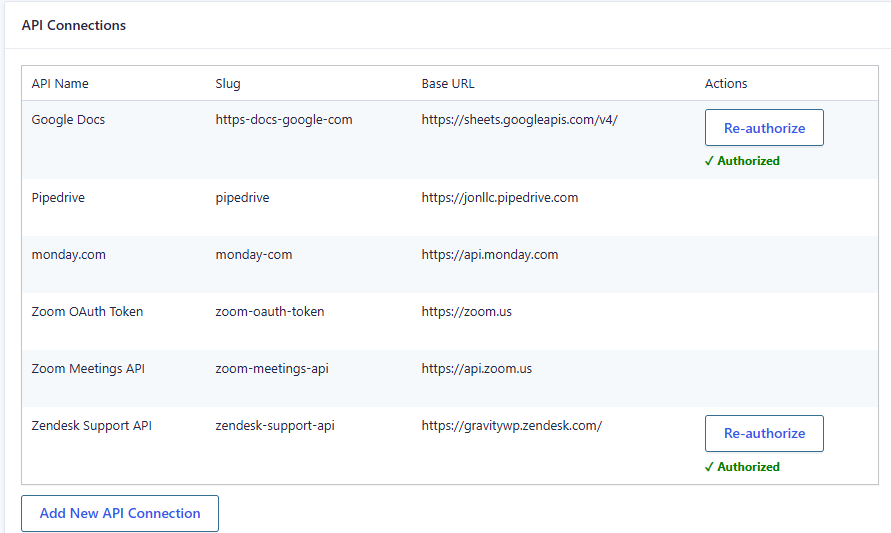Select the monday.com API name

point(69,255)
